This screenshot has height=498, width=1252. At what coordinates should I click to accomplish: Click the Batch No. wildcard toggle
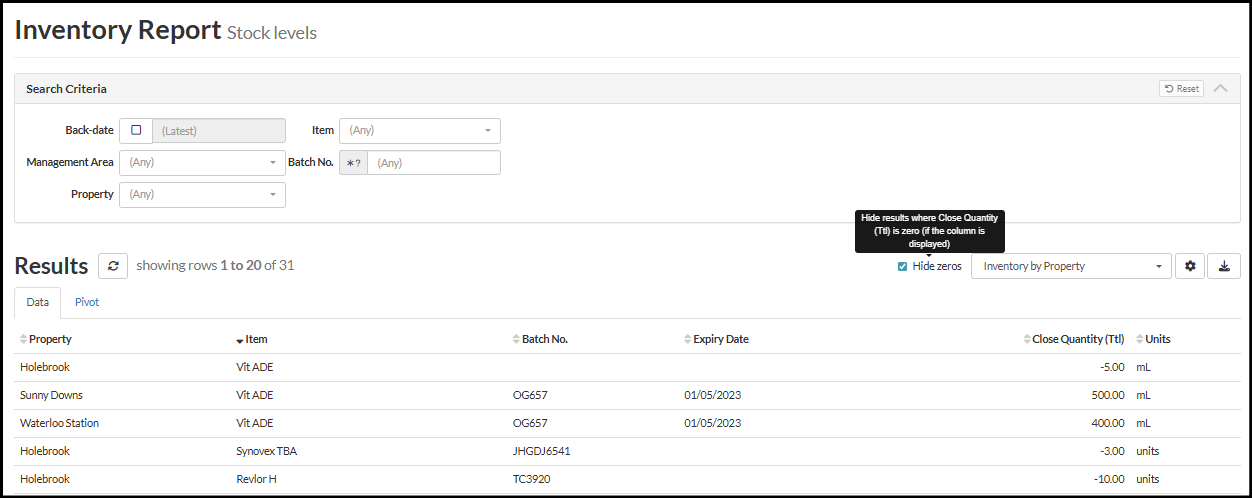pos(354,162)
